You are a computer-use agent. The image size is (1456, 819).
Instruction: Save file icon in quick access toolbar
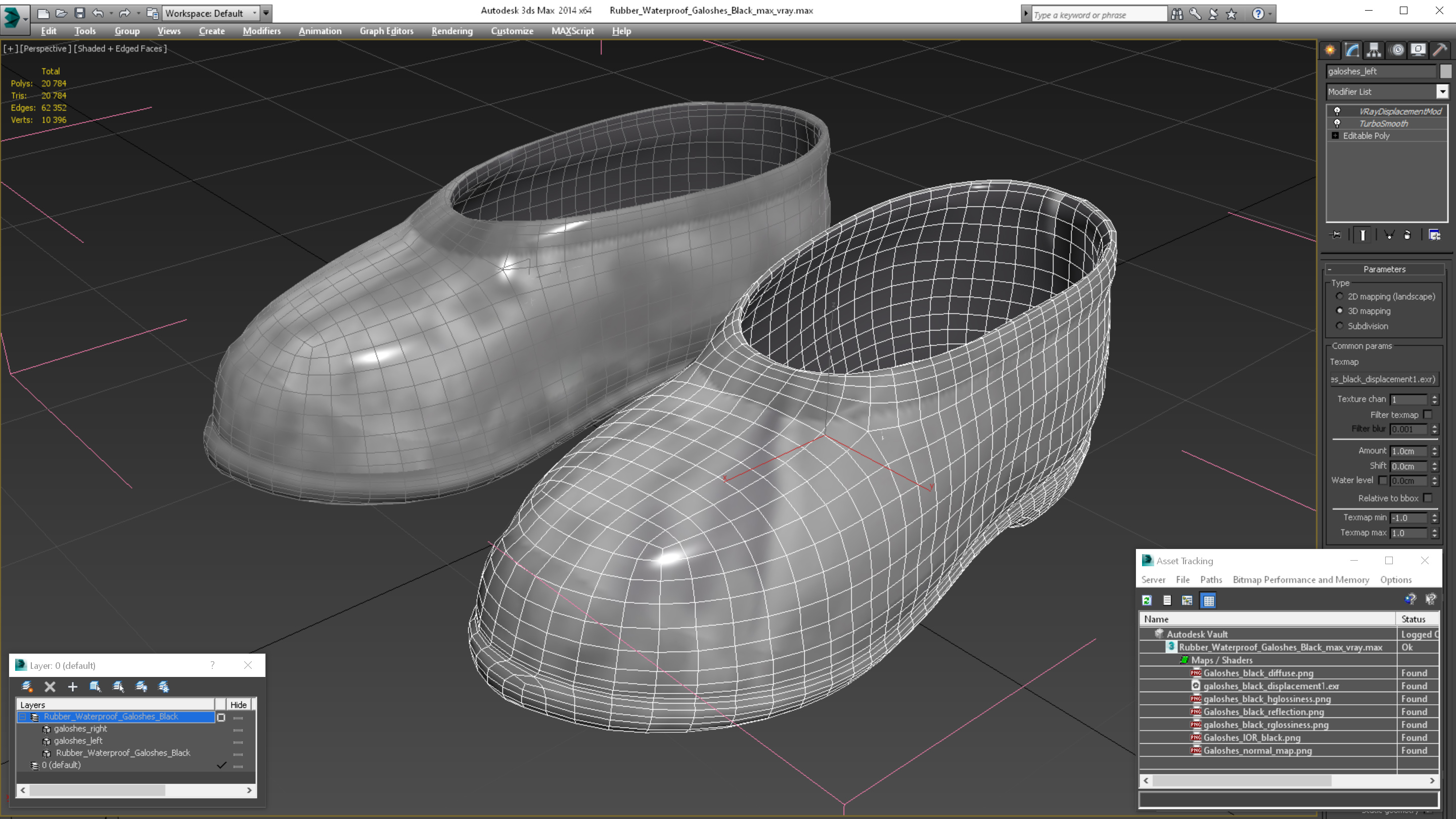coord(80,13)
